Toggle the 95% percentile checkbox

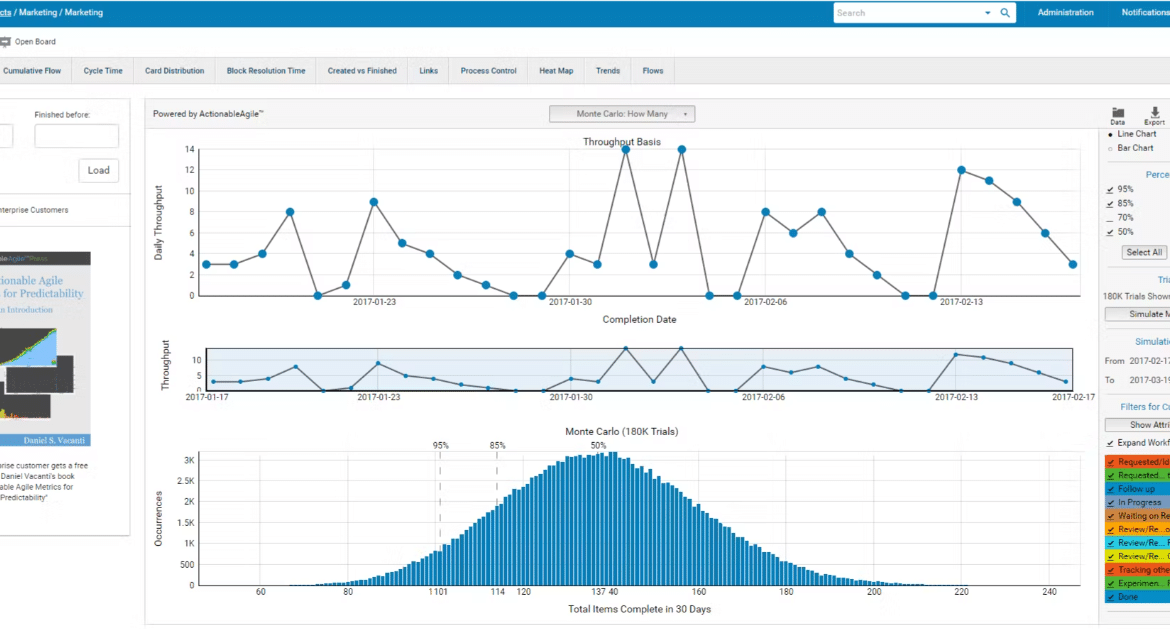(x=1110, y=189)
